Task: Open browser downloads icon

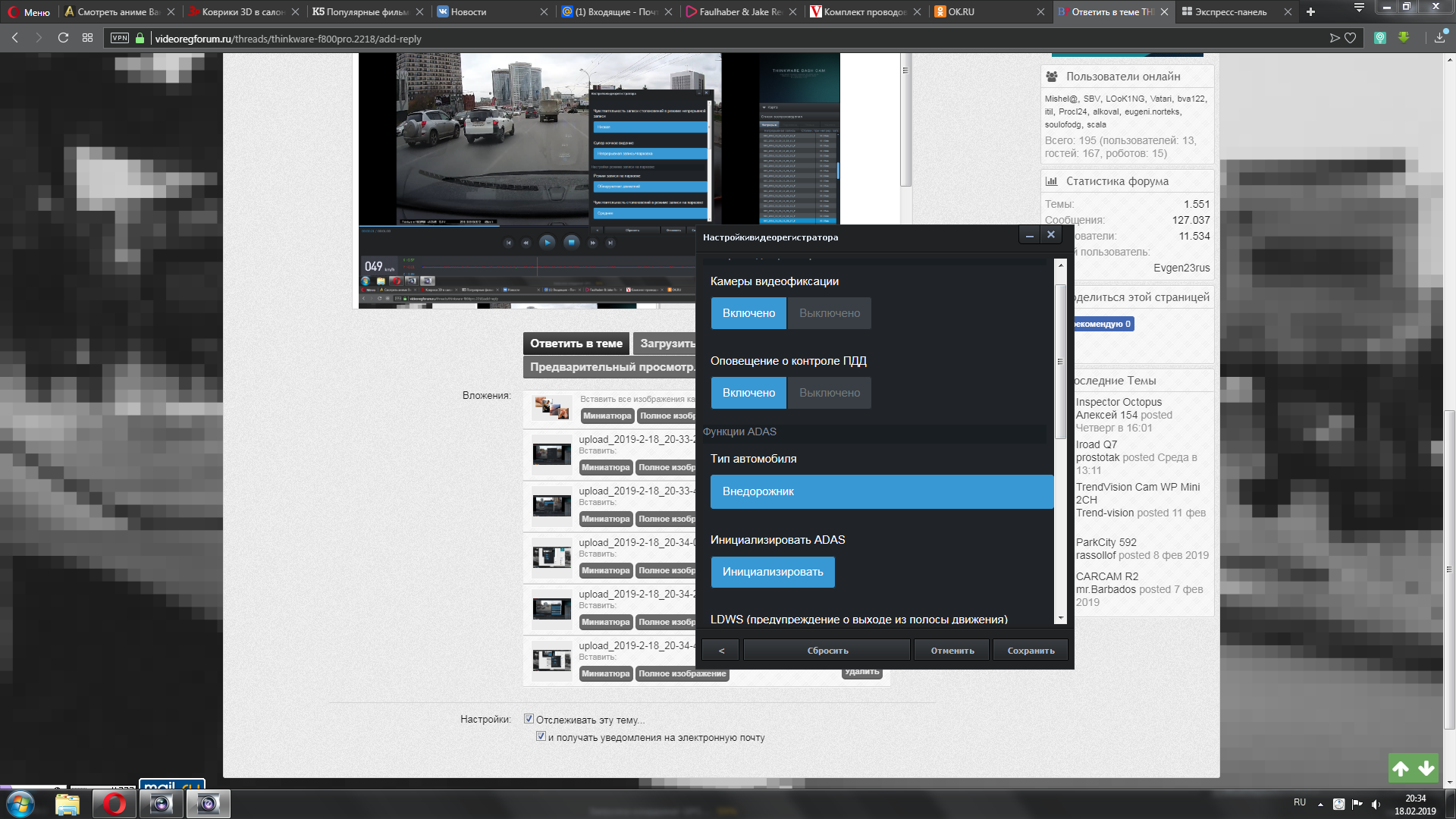Action: point(1439,38)
